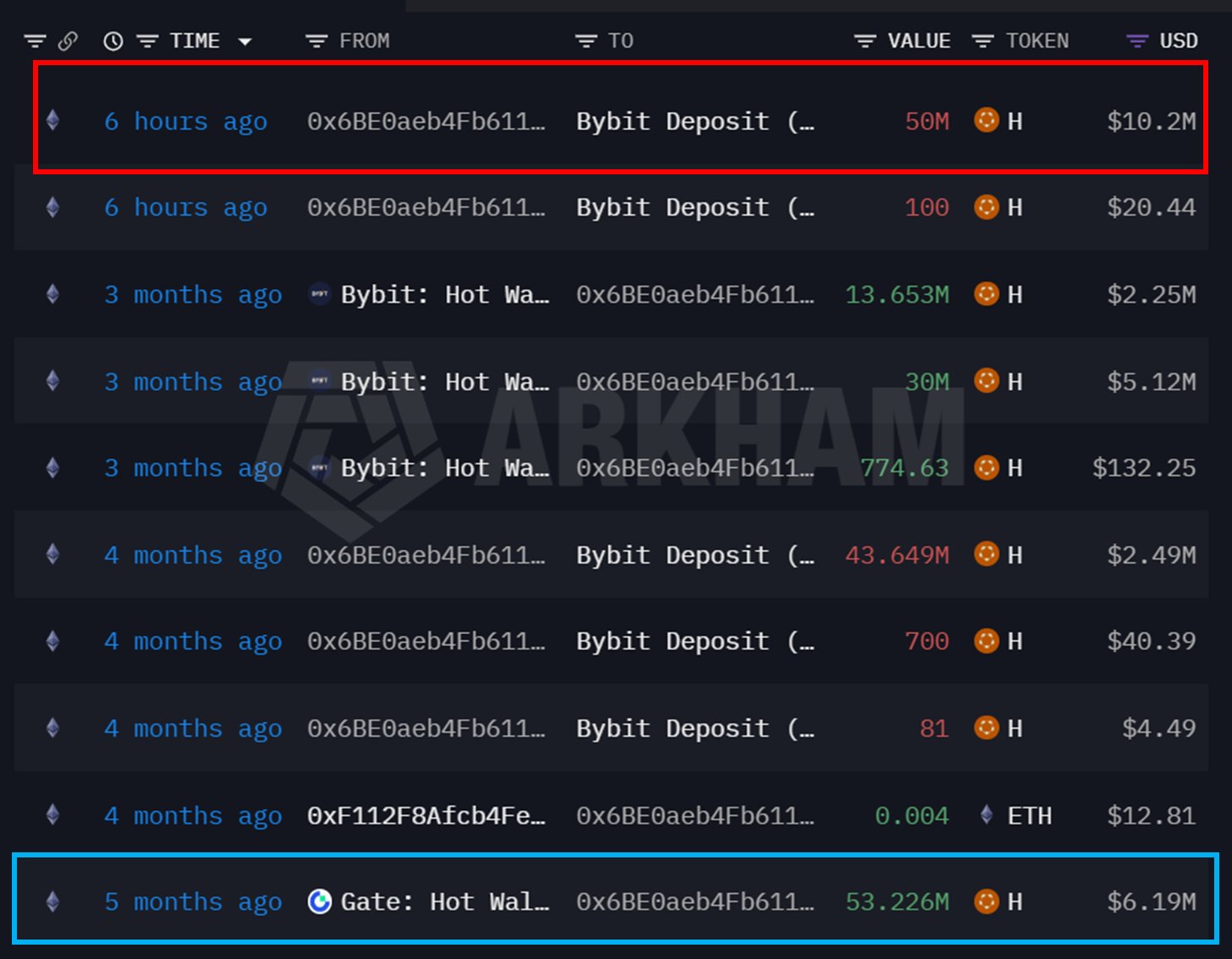The height and width of the screenshot is (959, 1232).
Task: Select the FROM column header label
Action: coord(365,41)
